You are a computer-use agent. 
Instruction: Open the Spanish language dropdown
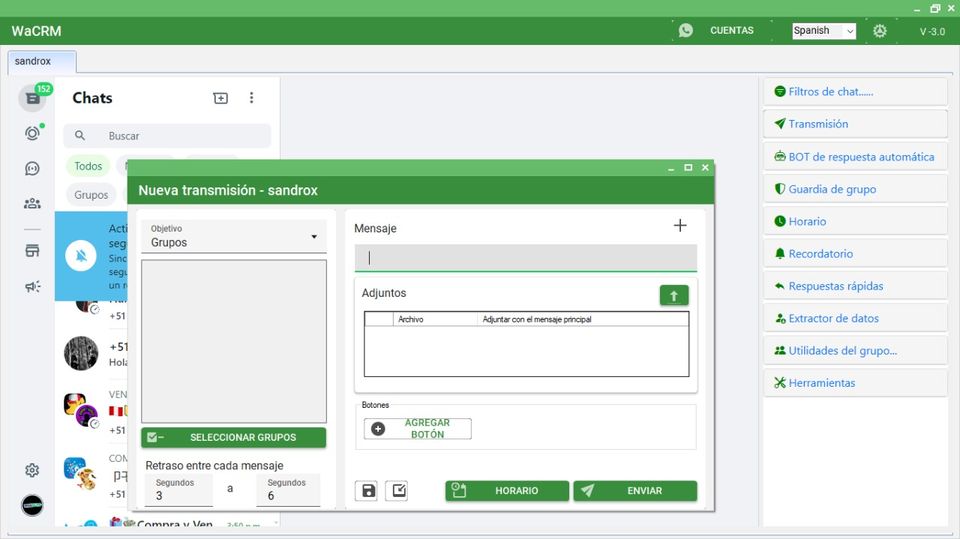click(823, 31)
